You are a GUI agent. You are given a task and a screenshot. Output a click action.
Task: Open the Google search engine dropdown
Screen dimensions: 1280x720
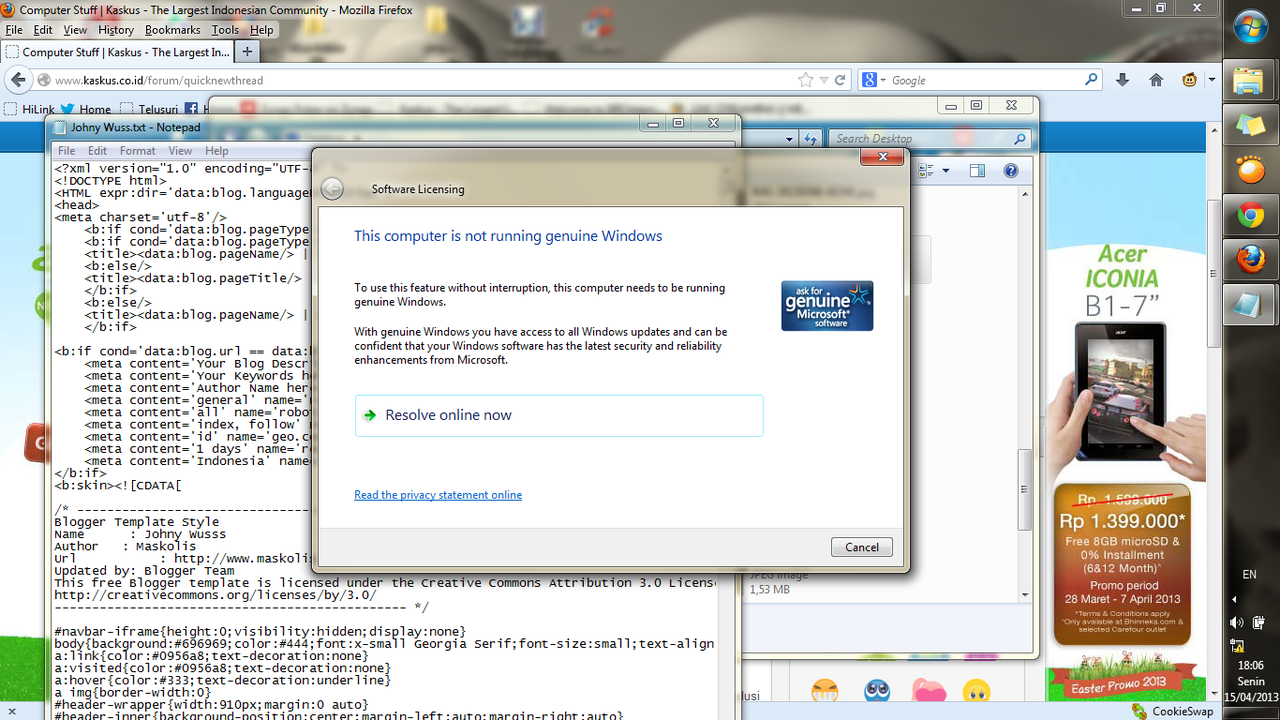click(x=872, y=80)
